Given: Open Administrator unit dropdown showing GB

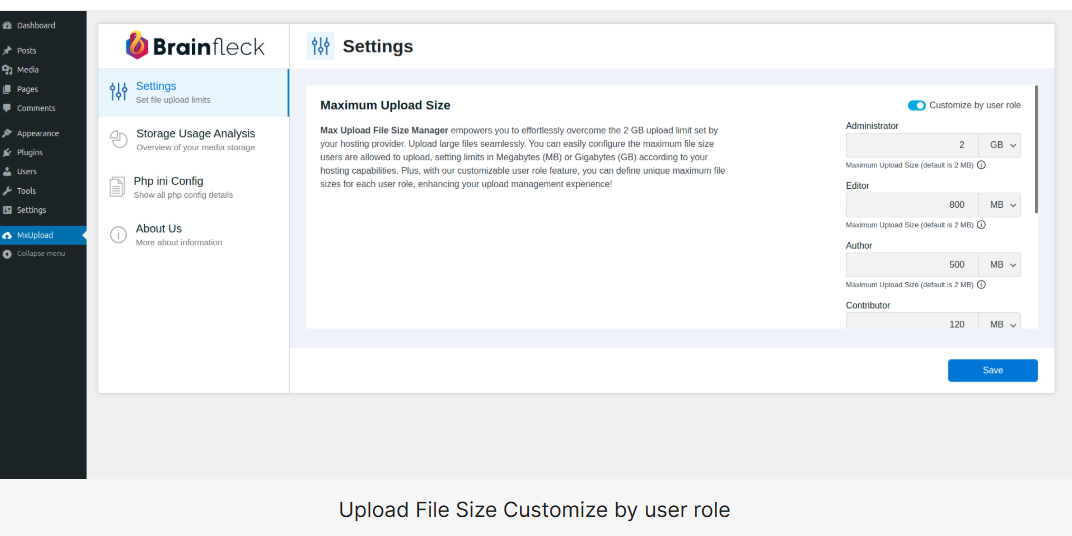Looking at the screenshot, I should [1000, 145].
